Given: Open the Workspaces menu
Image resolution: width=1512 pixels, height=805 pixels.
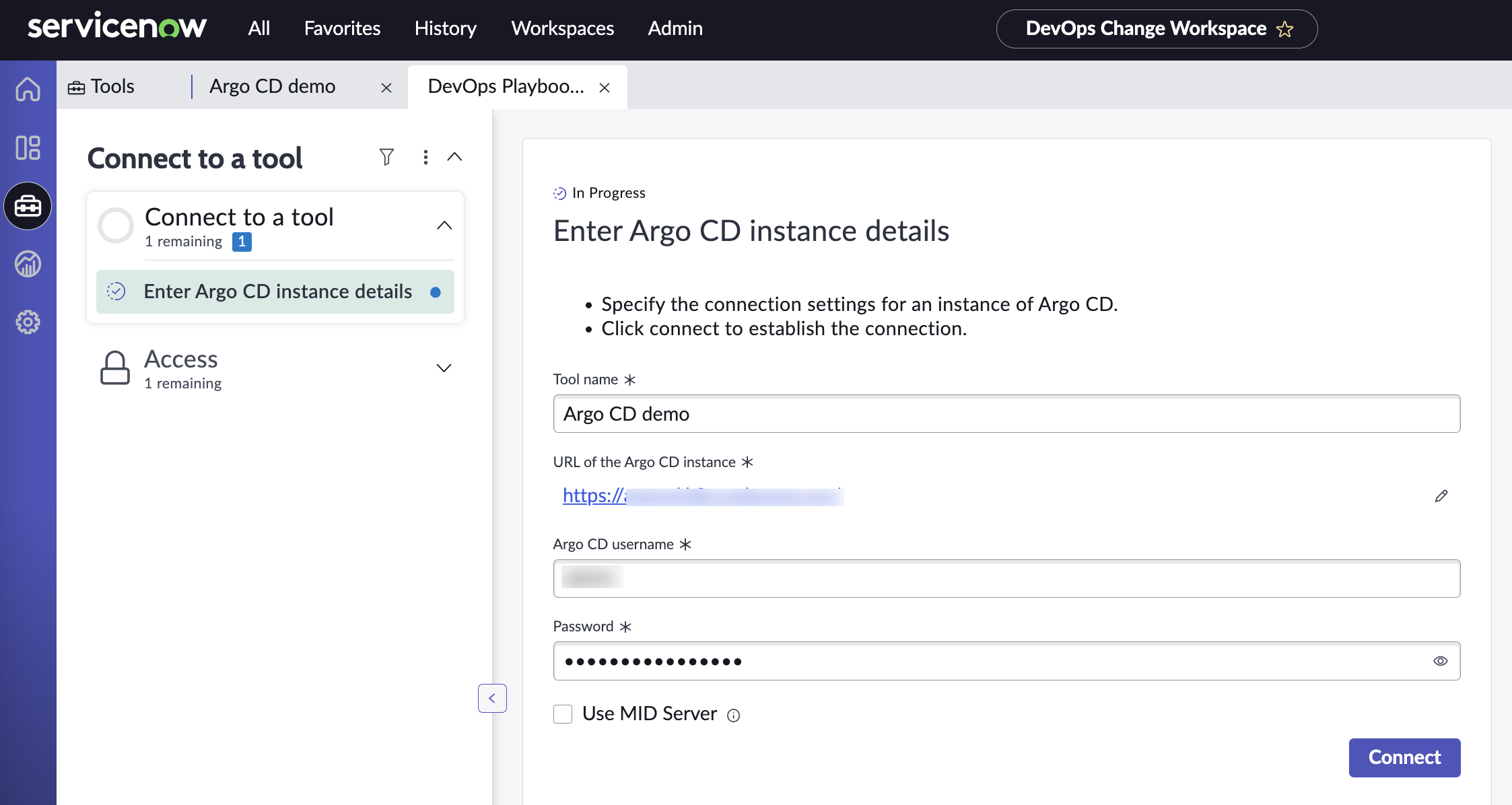Looking at the screenshot, I should (x=563, y=28).
